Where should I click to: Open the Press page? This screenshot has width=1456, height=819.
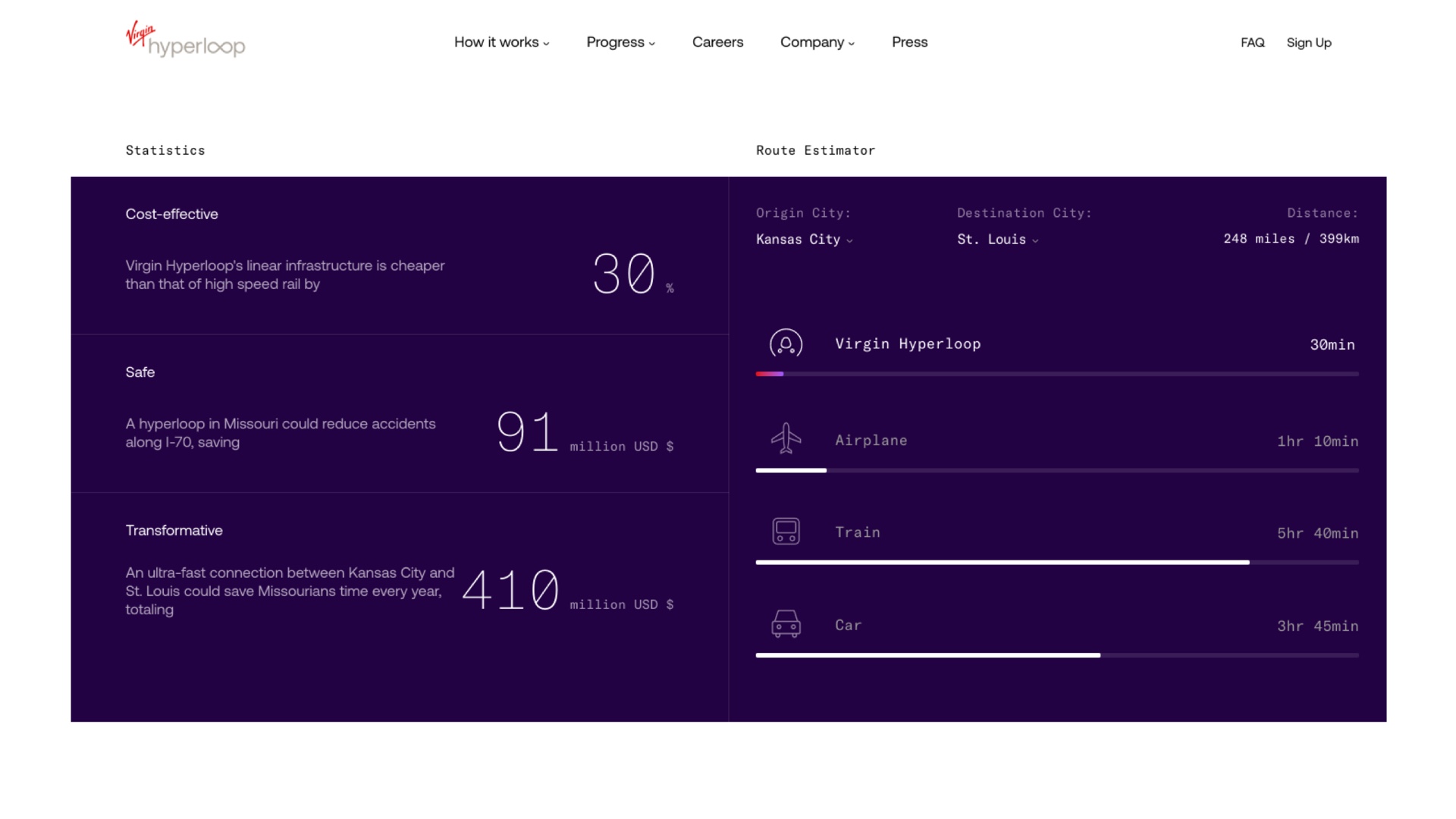[x=909, y=42]
